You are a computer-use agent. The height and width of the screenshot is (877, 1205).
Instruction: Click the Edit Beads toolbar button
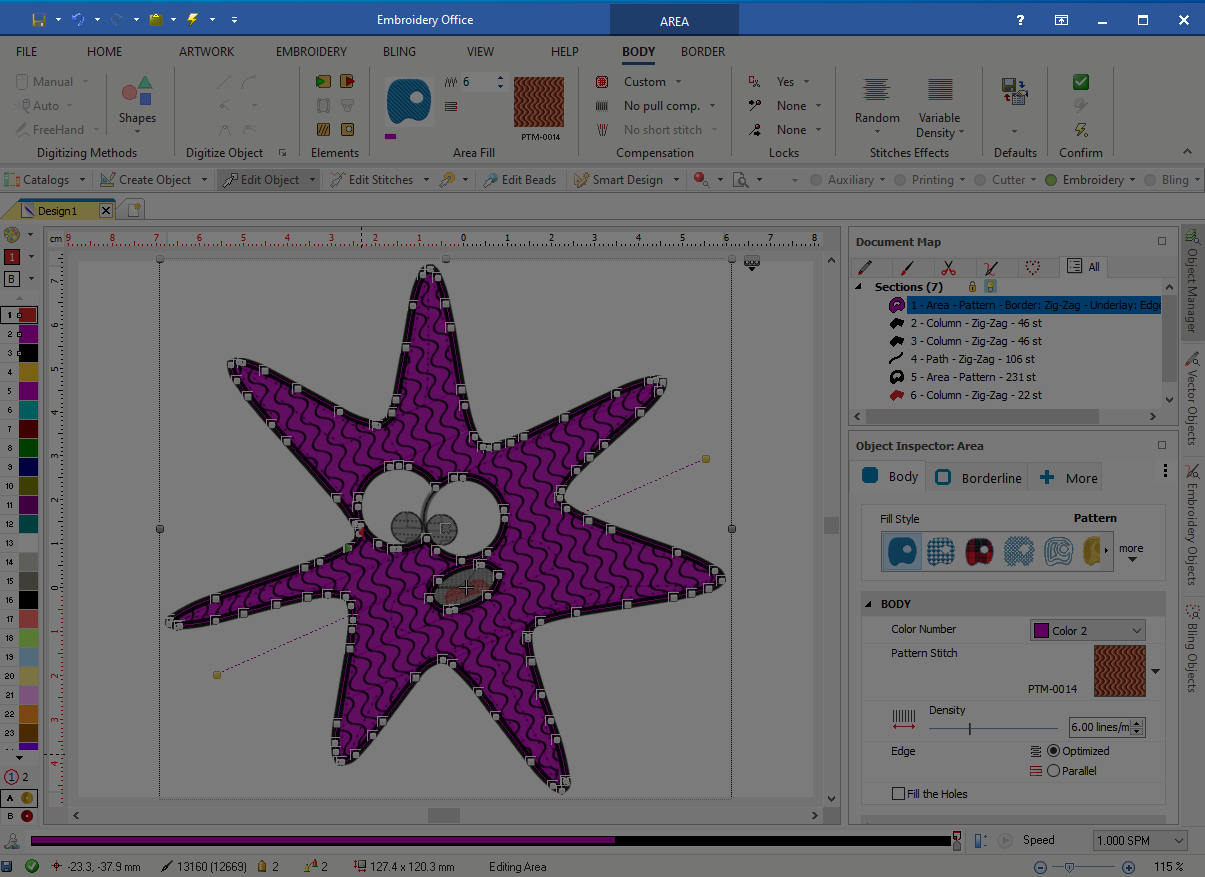pos(518,180)
